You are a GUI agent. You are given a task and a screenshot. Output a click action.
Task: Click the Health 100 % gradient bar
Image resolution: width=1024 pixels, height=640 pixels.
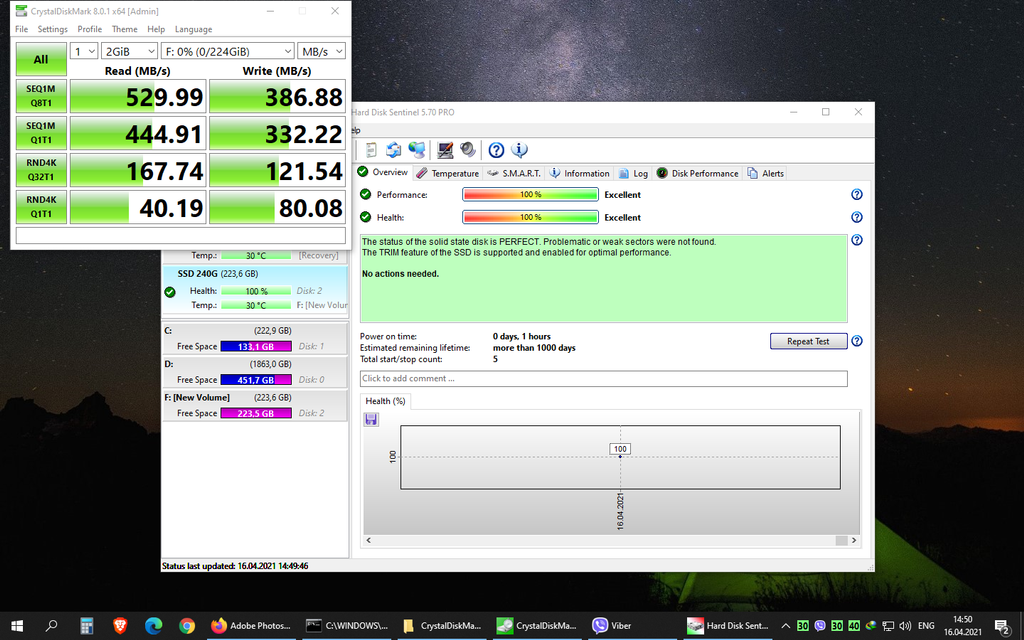530,217
